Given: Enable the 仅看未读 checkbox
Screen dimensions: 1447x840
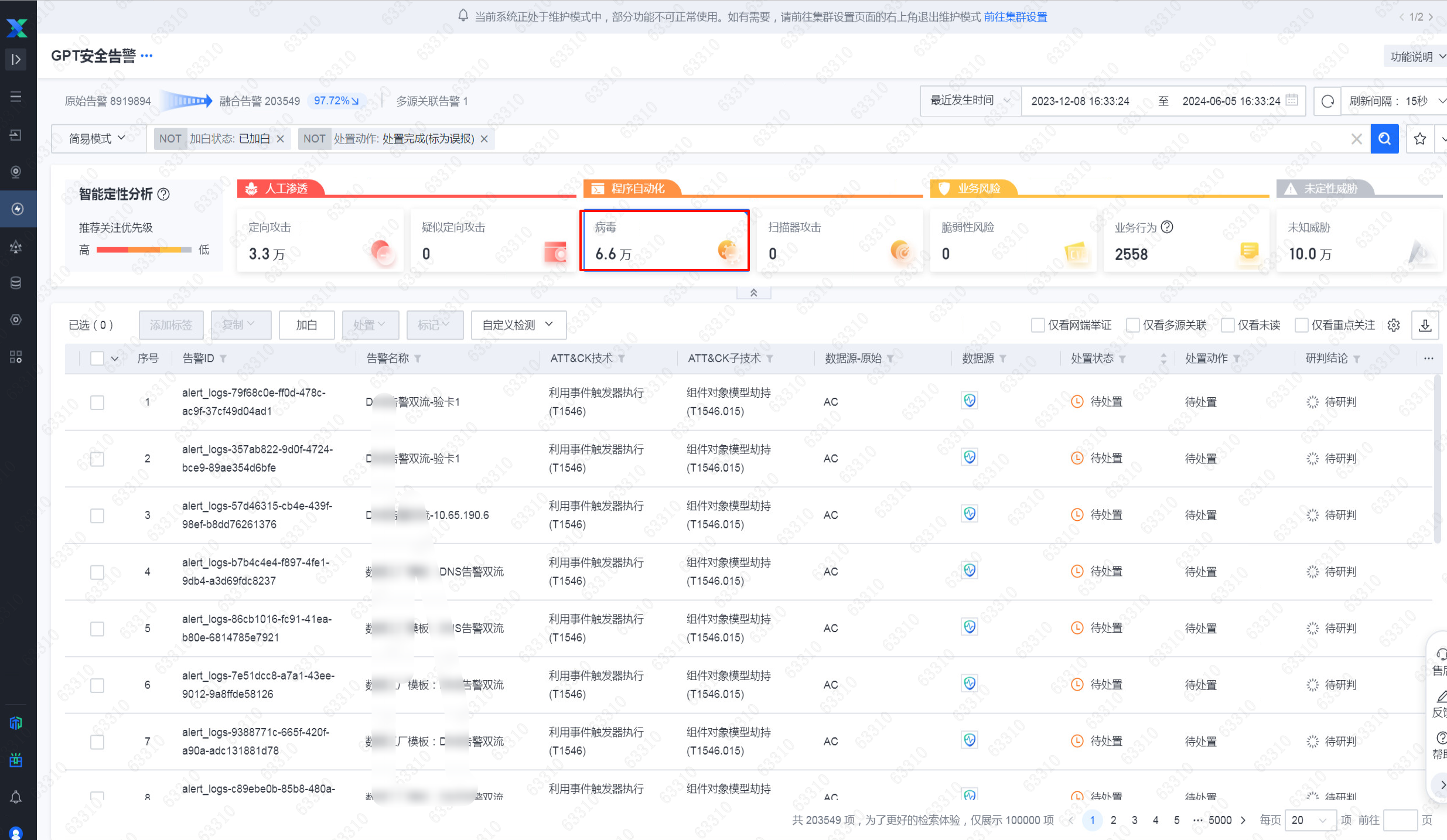Looking at the screenshot, I should tap(1228, 325).
